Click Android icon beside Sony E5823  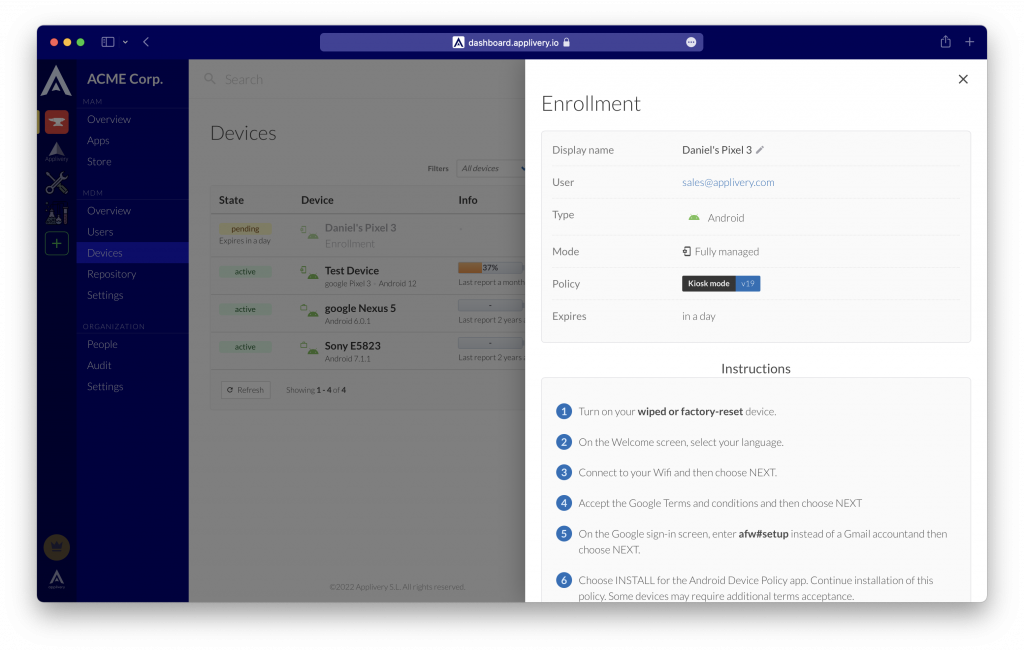313,349
